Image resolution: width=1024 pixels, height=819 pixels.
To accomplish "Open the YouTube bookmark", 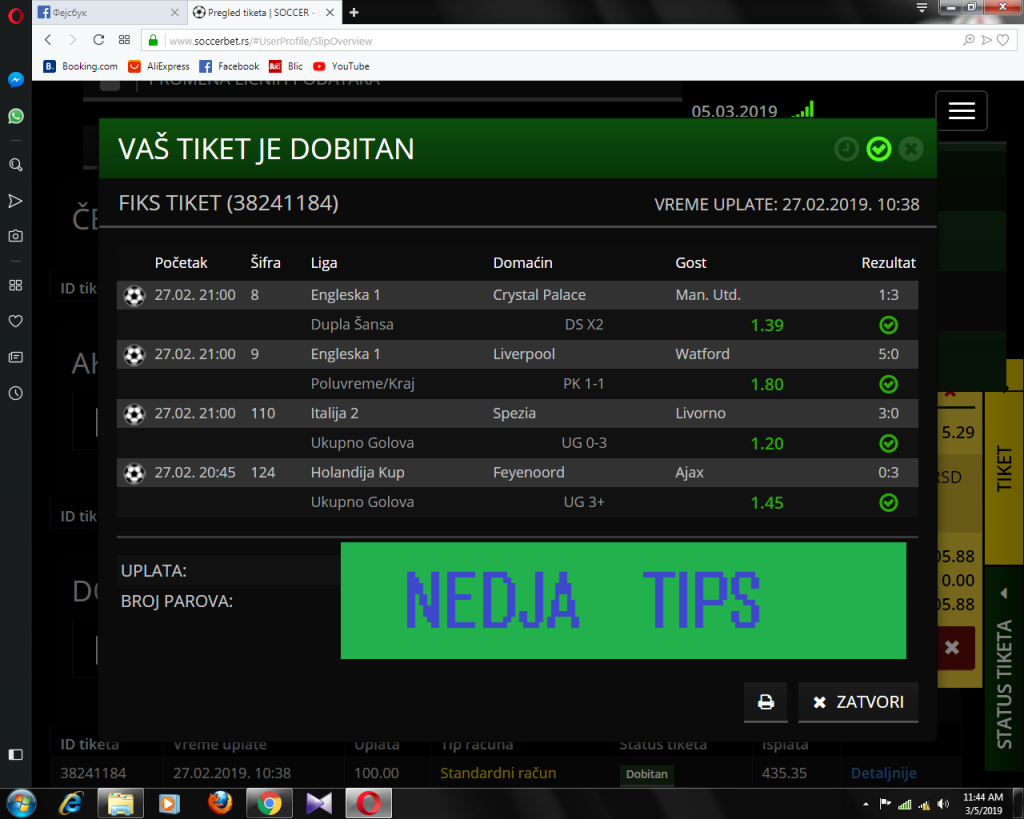I will (x=341, y=66).
